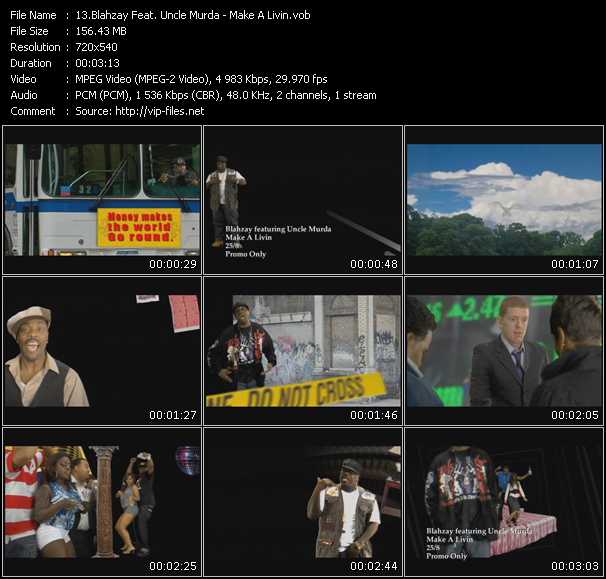The image size is (606, 579).
Task: Click the 'Promo Only' caption in the 00:03:03 thumbnail
Action: pos(446,556)
